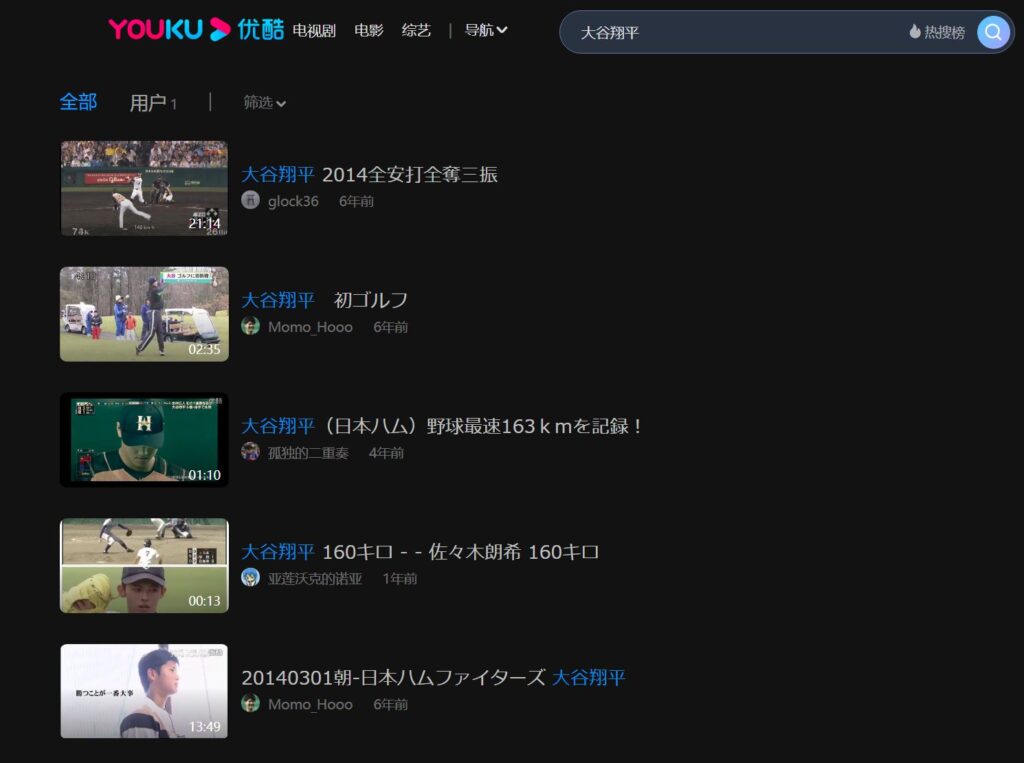Viewport: 1024px width, 763px height.
Task: Open 孤独的二重奏 uploader name
Action: 308,453
